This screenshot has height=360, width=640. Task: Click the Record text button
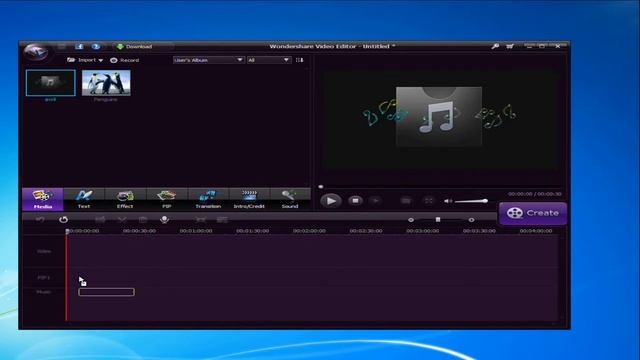(x=129, y=60)
